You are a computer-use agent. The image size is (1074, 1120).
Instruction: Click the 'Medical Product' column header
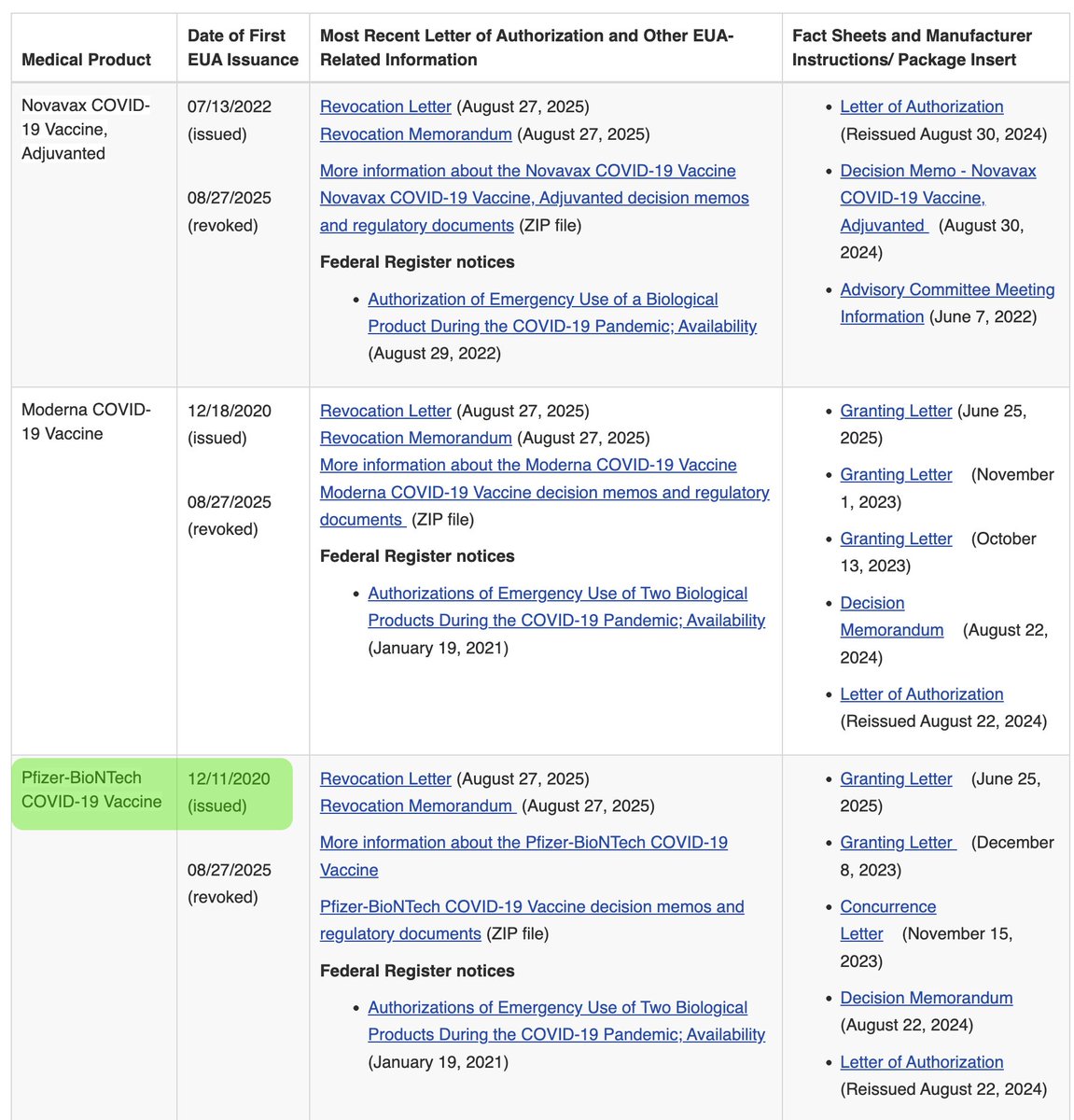(86, 60)
